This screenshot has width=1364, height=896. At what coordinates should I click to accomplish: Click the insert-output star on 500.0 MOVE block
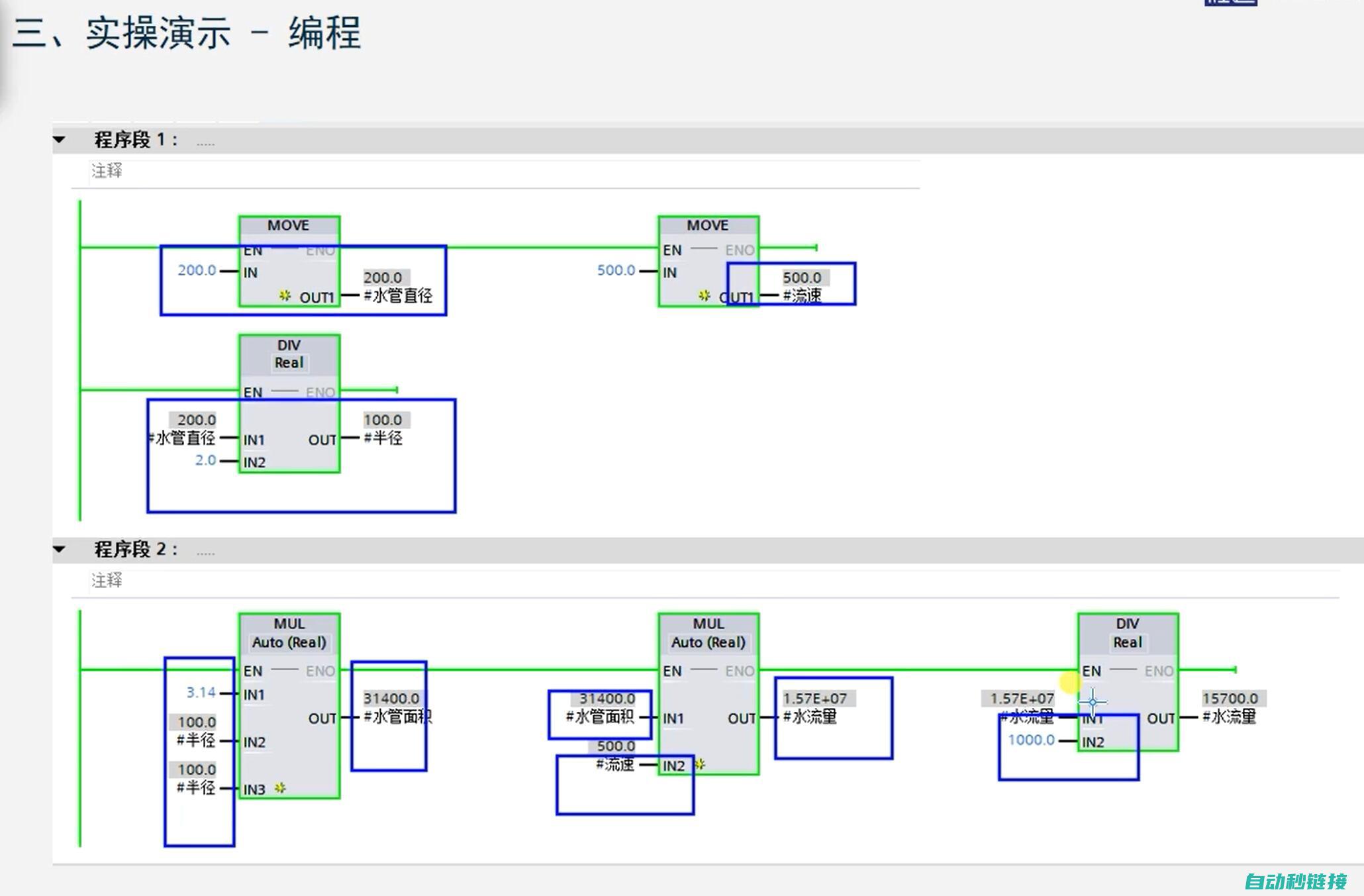[704, 295]
